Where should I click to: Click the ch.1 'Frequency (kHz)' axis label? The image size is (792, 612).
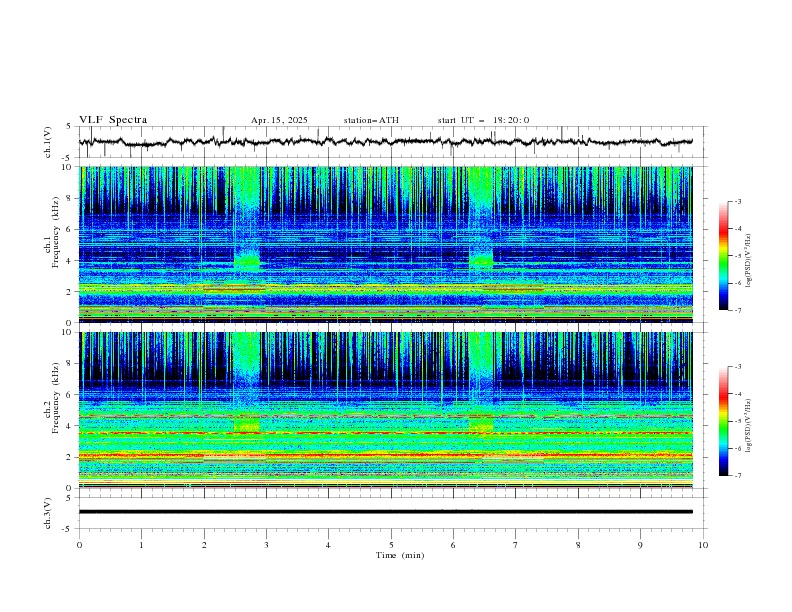click(x=56, y=232)
